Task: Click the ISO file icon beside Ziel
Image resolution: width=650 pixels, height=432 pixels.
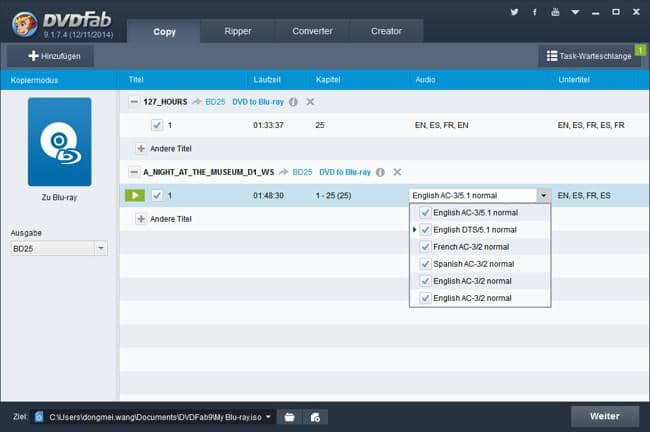Action: 39,417
